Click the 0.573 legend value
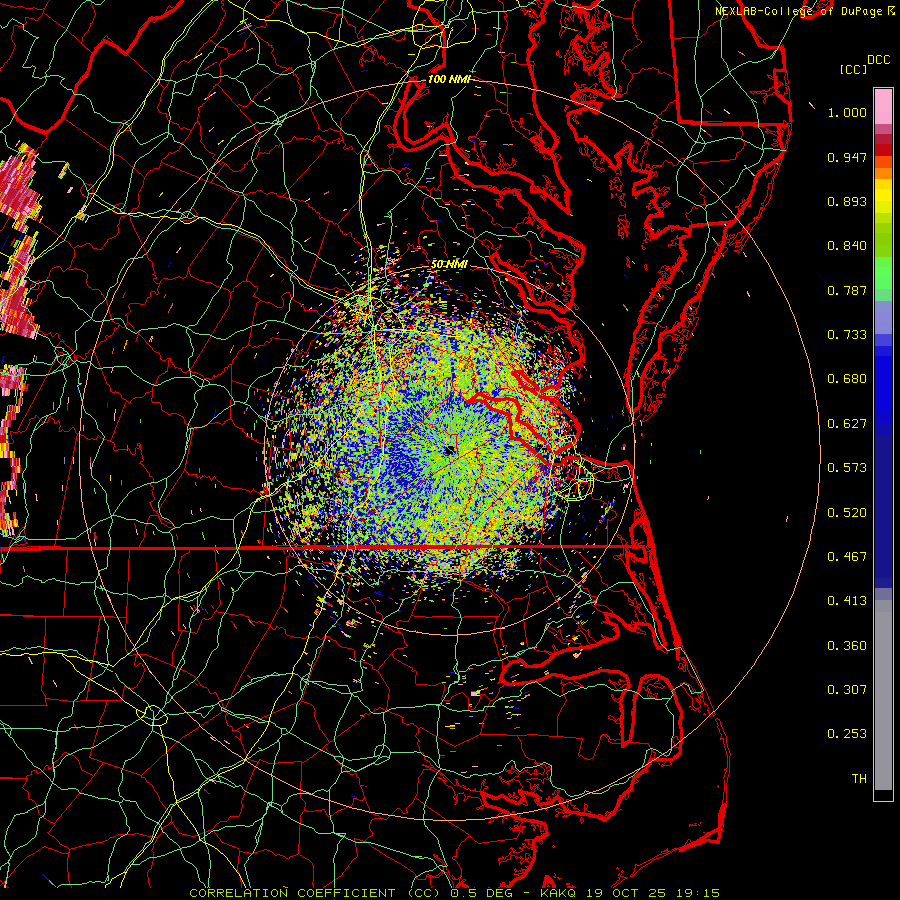900x900 pixels. click(847, 468)
